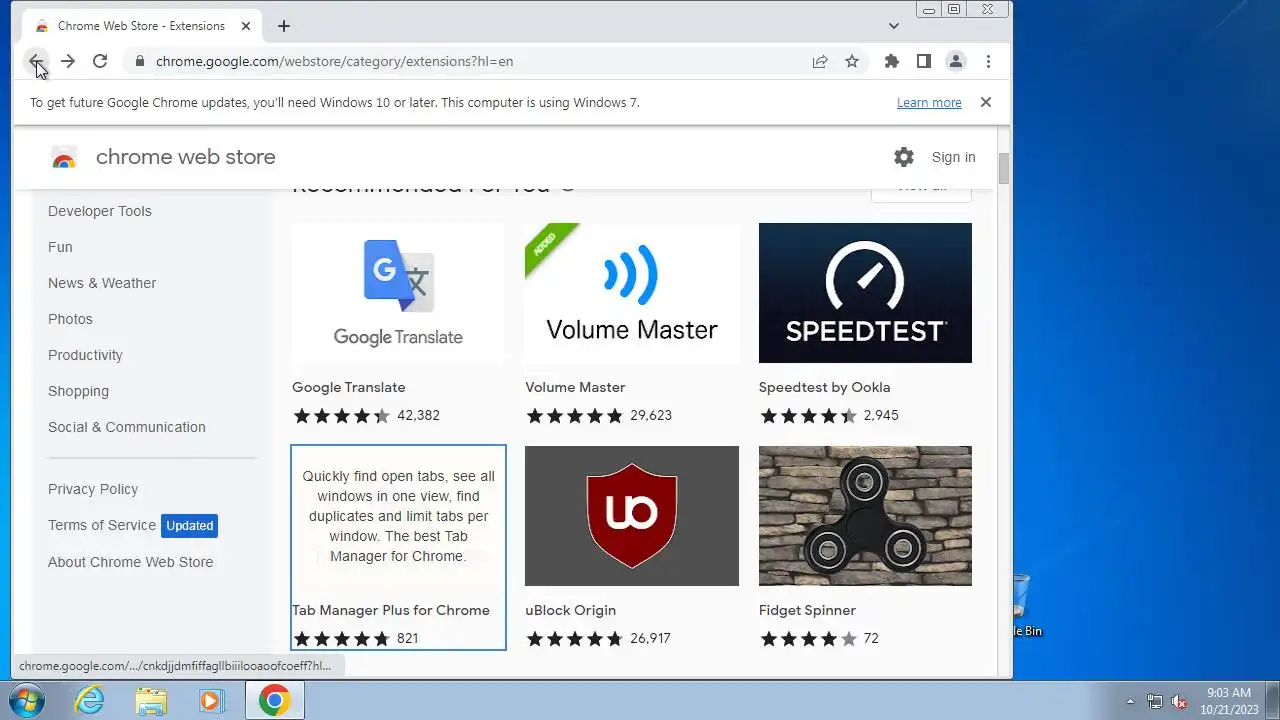Click the Tab Manager Plus description card

pyautogui.click(x=398, y=516)
